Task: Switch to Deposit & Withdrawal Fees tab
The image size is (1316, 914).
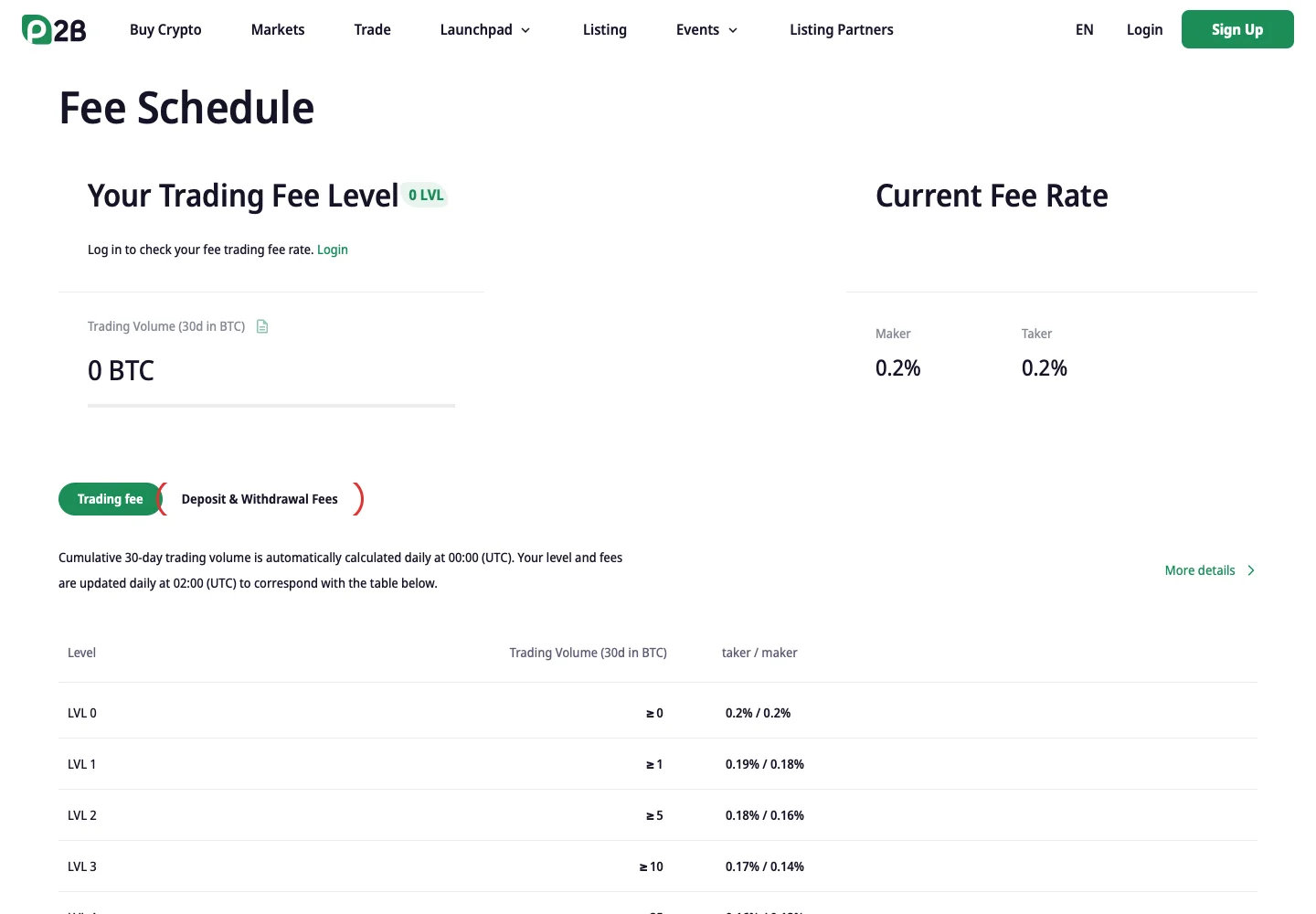Action: (x=260, y=499)
